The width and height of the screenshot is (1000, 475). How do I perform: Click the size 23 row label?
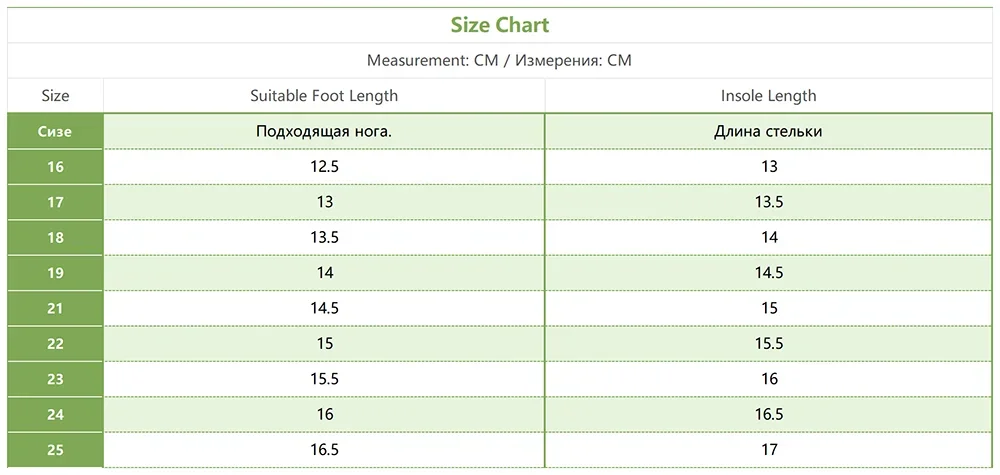[55, 379]
